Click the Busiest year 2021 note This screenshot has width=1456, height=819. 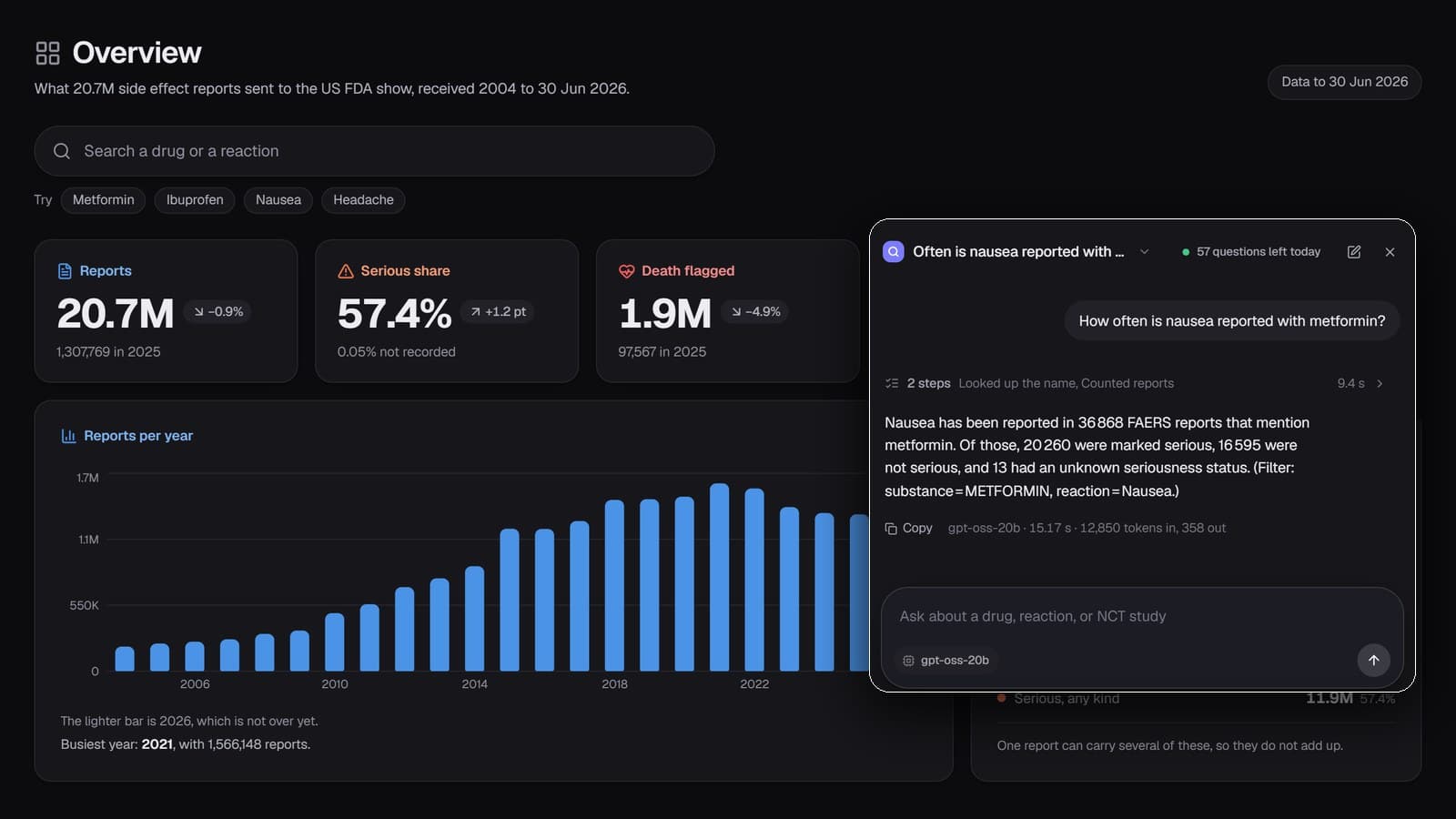point(186,744)
